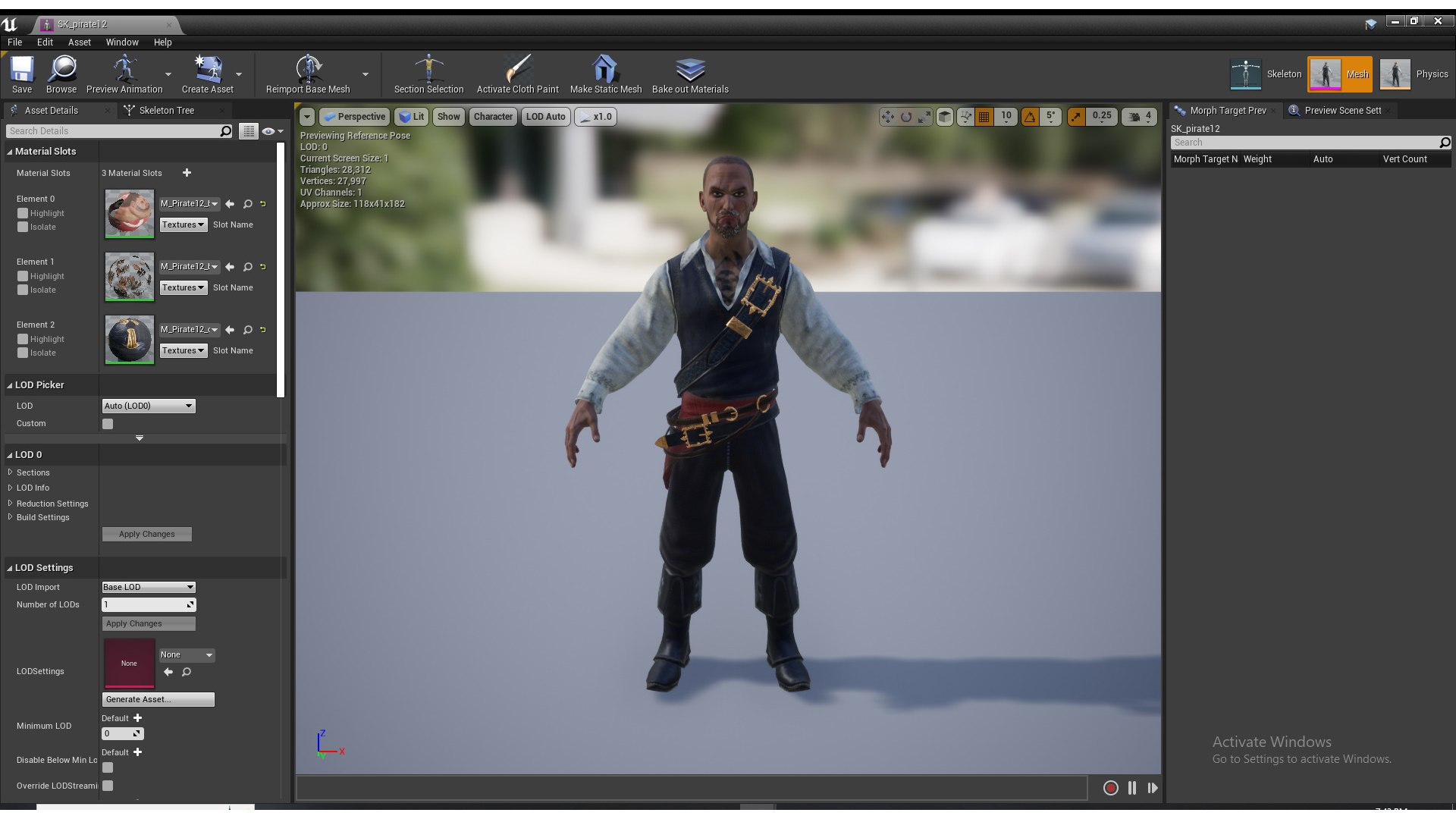
Task: Click Browse in the toolbar
Action: pyautogui.click(x=61, y=74)
